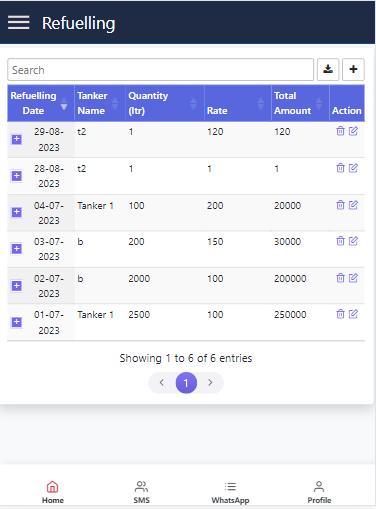This screenshot has height=509, width=376.
Task: Delete the 04-07-2023 refuelling entry
Action: [340, 205]
